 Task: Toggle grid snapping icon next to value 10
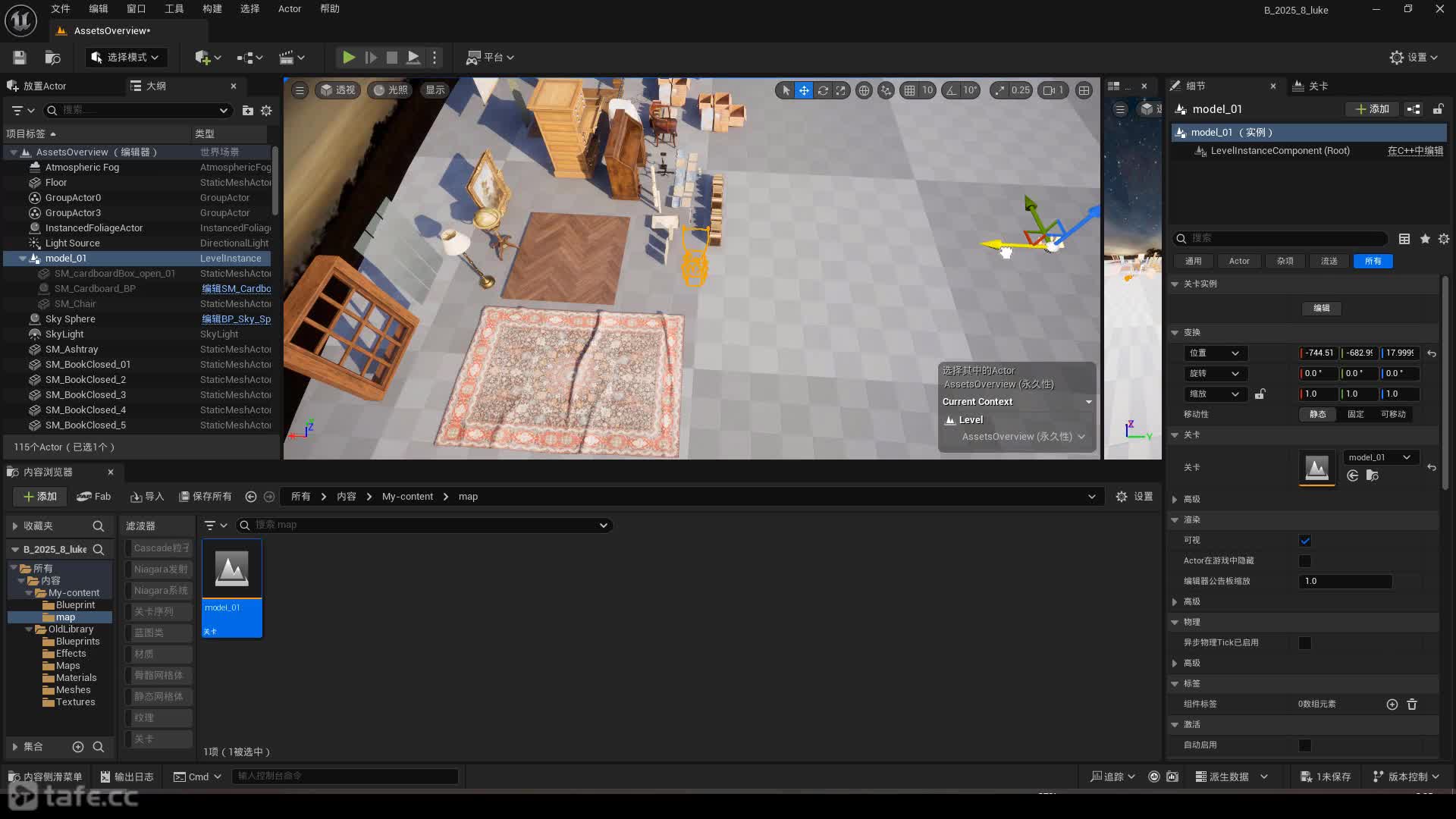point(910,90)
